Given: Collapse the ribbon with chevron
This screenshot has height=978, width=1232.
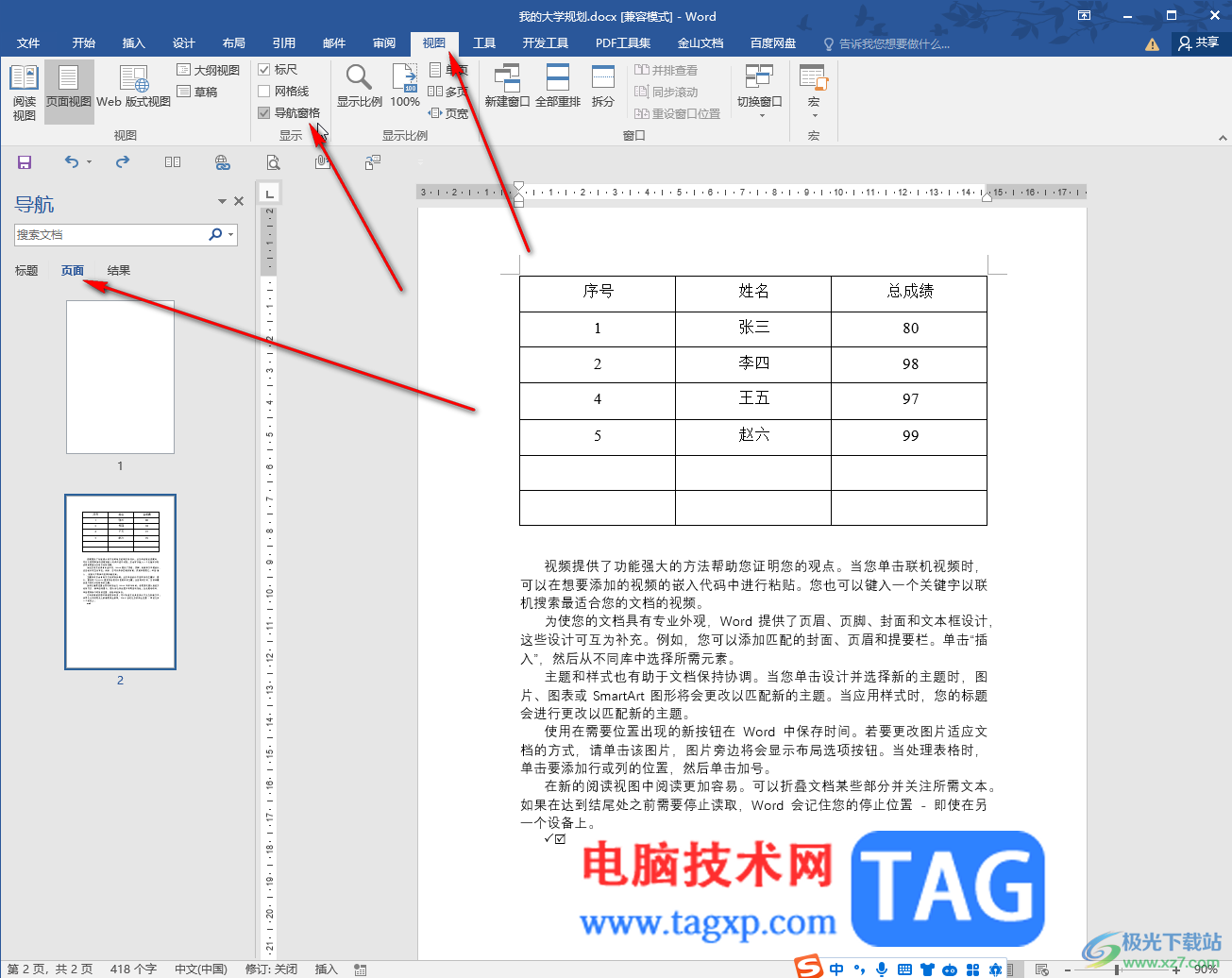Looking at the screenshot, I should [x=1223, y=138].
